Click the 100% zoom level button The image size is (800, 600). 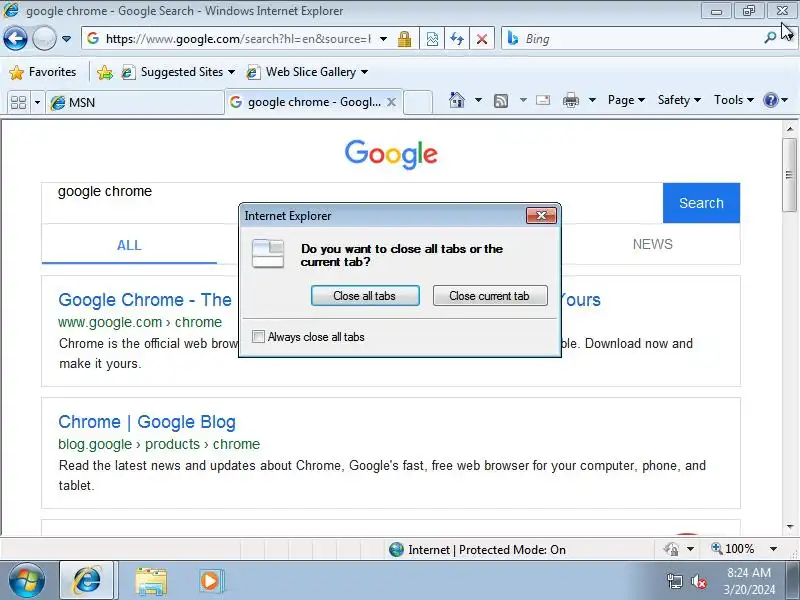click(x=733, y=549)
